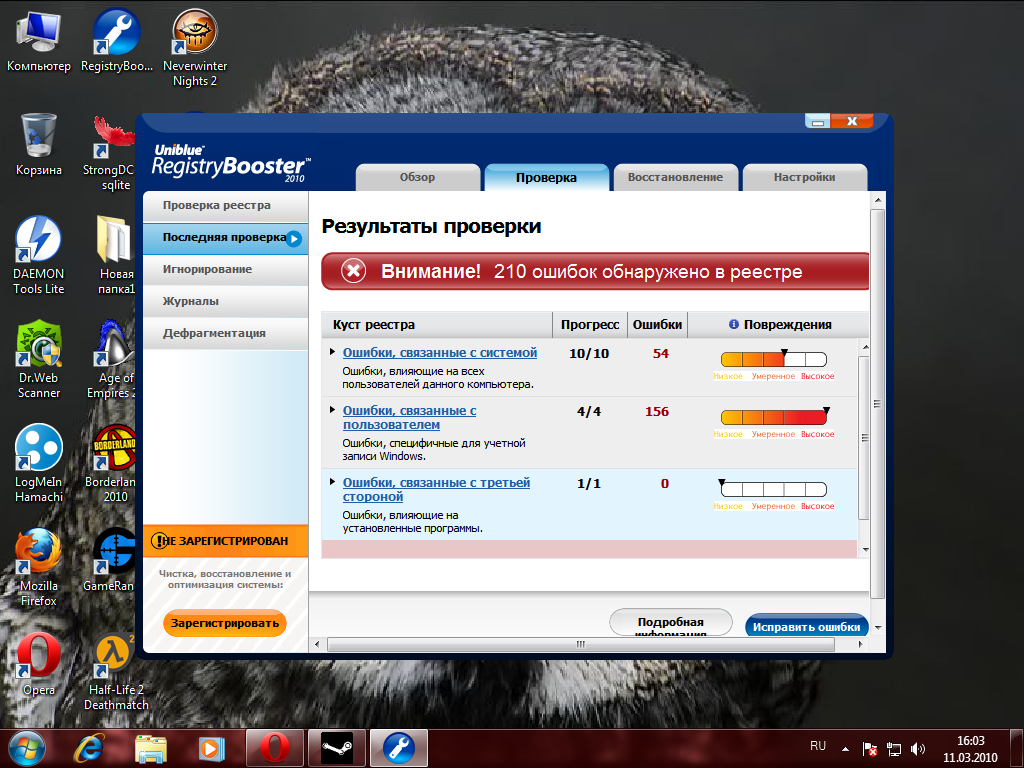Open Mozilla Firefox desktop shortcut

point(39,568)
